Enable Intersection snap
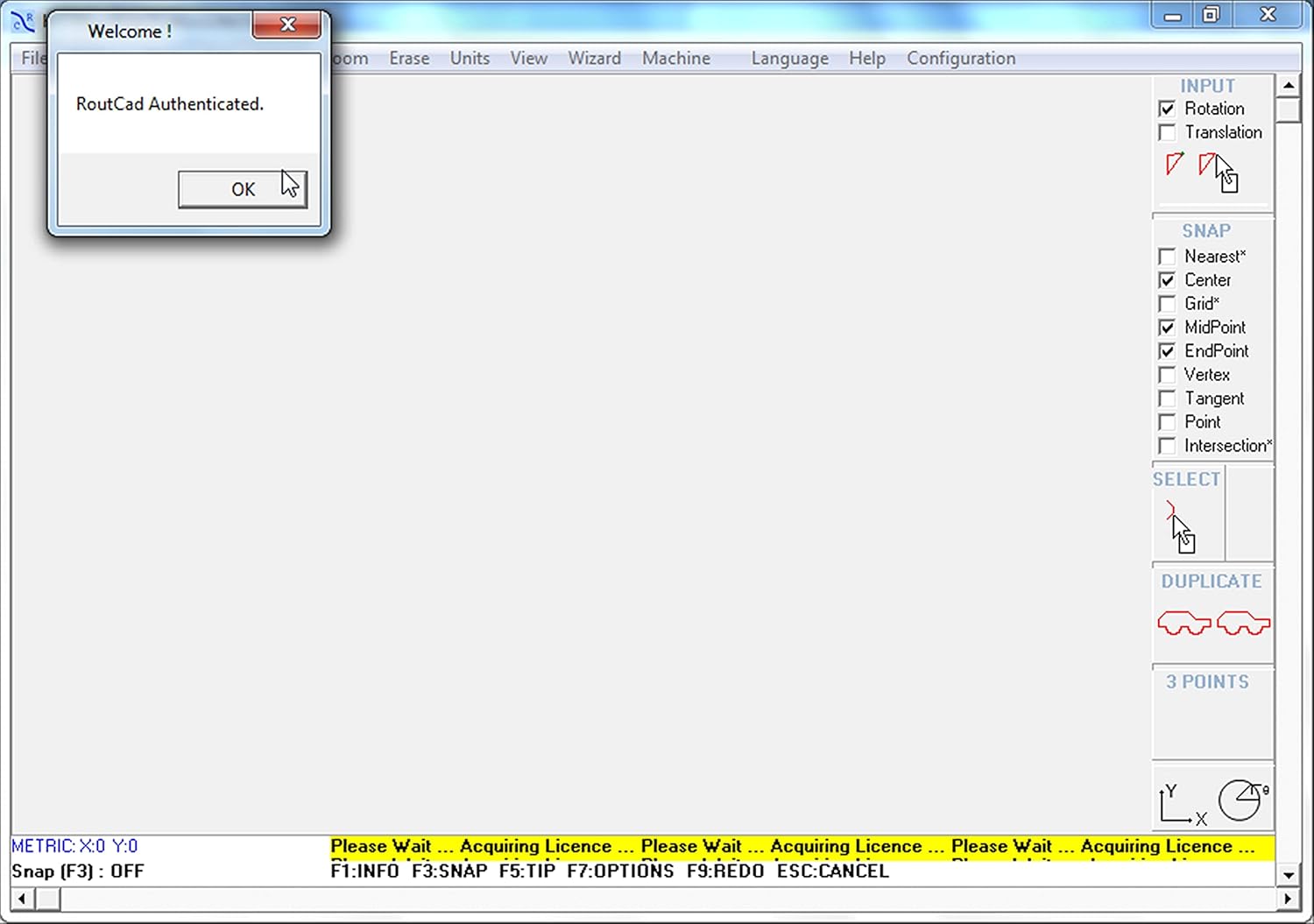 point(1167,446)
